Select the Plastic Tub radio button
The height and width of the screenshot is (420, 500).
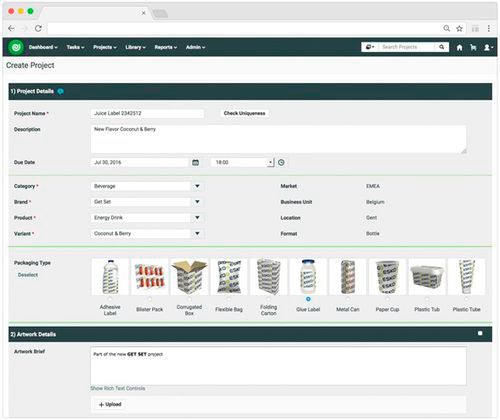click(427, 299)
